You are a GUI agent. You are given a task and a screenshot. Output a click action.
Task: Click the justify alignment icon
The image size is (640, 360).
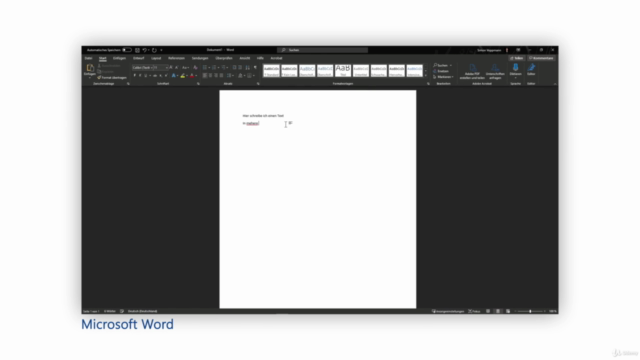(222, 76)
